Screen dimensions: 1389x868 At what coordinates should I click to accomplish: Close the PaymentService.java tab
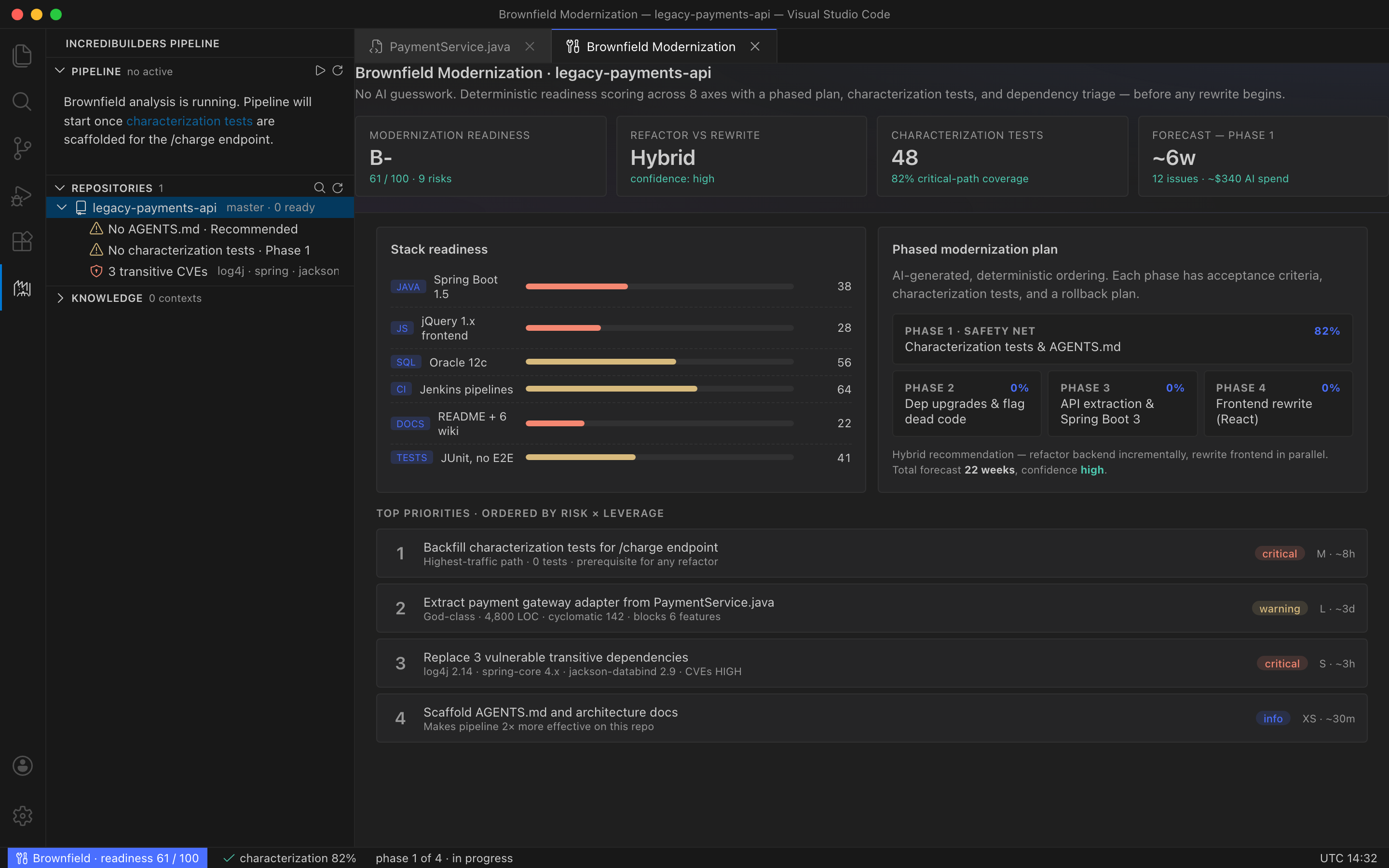tap(530, 46)
